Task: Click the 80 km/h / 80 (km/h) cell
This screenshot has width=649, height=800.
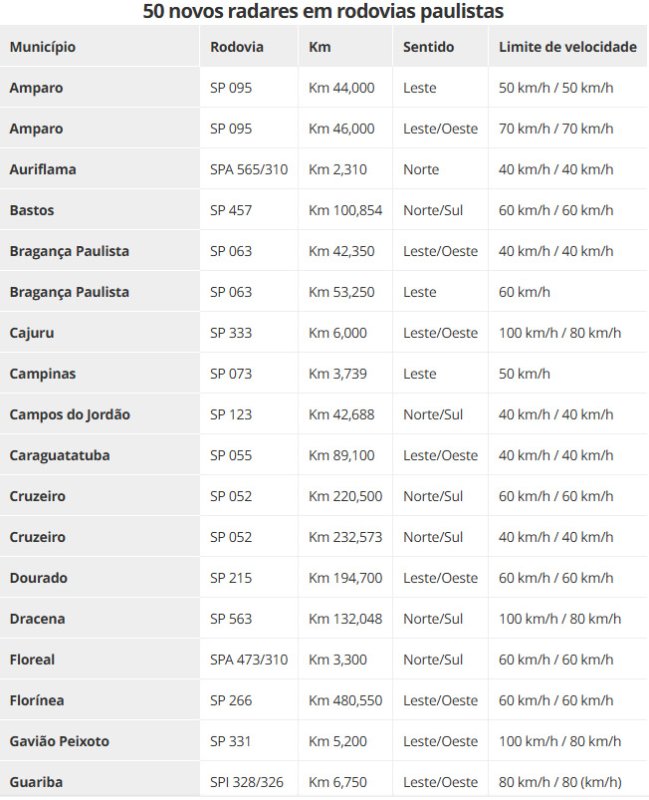Action: 559,782
